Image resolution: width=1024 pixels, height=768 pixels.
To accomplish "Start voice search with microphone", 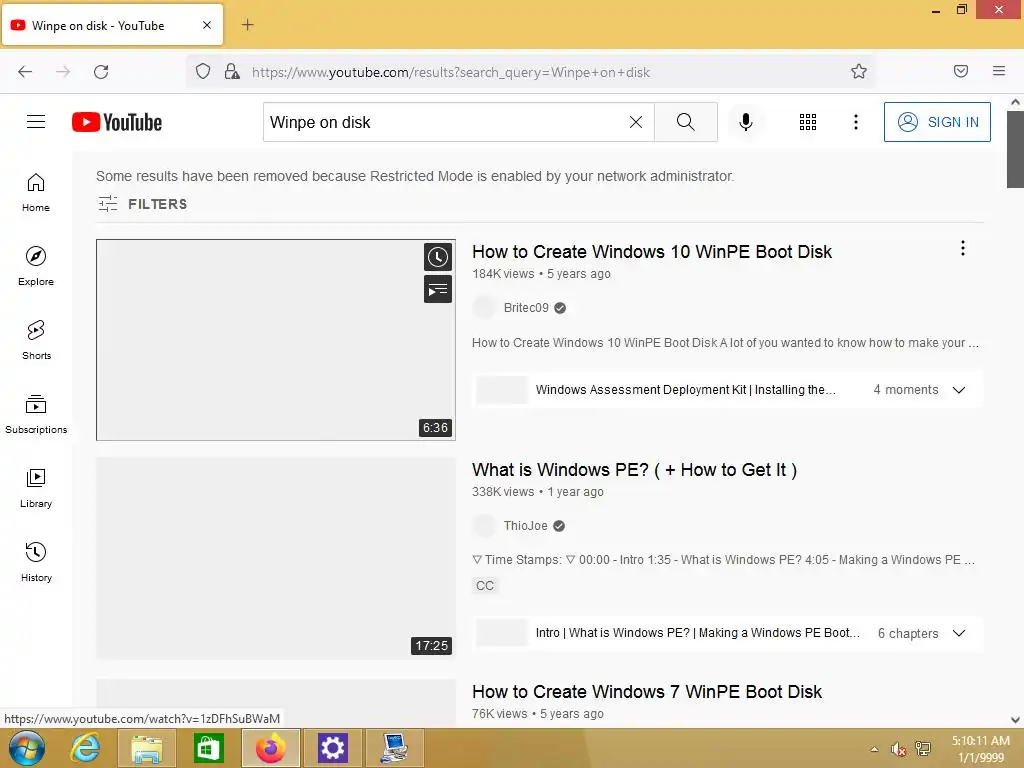I will point(745,122).
